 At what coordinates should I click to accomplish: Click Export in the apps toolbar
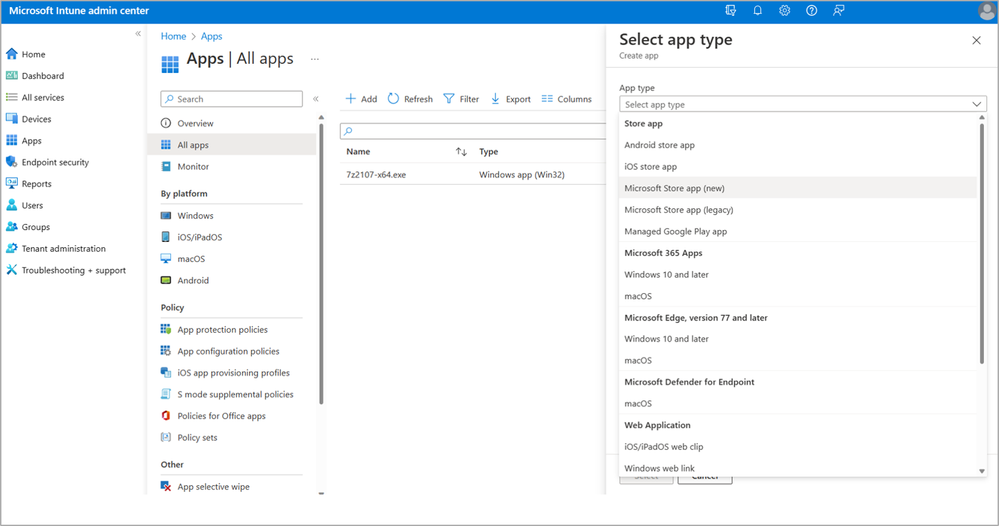click(x=510, y=99)
